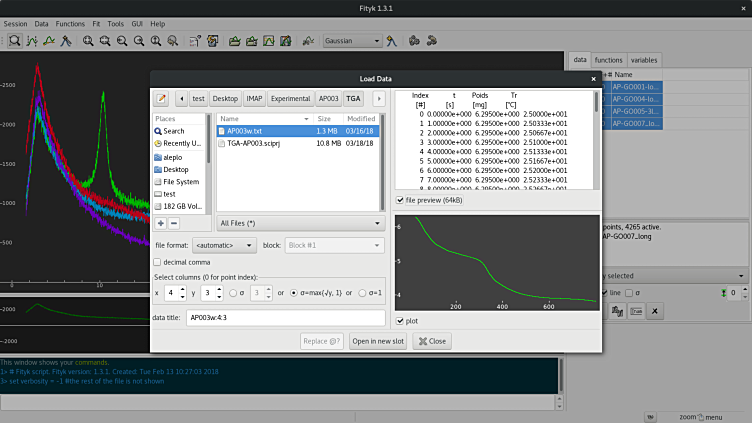Select the σ=1 radio button
Image resolution: width=752 pixels, height=423 pixels.
[x=364, y=293]
